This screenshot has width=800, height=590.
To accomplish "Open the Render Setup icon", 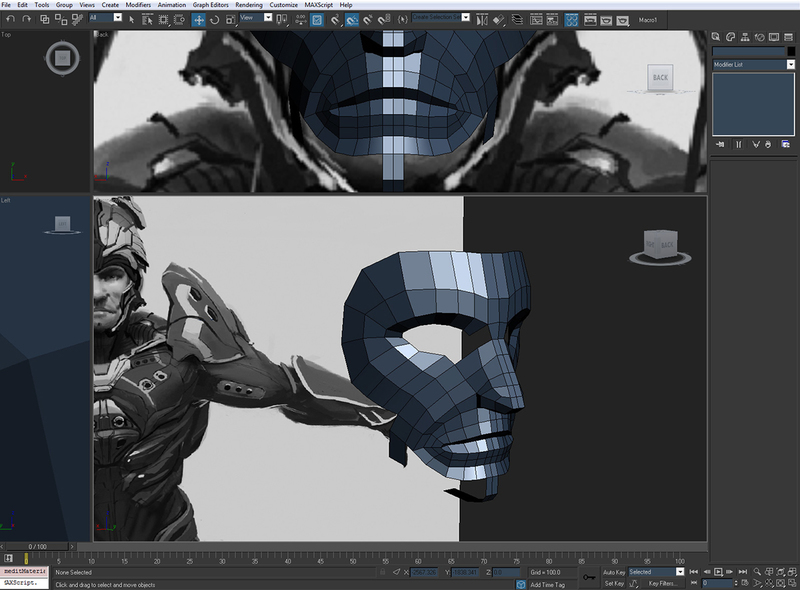I will [590, 19].
